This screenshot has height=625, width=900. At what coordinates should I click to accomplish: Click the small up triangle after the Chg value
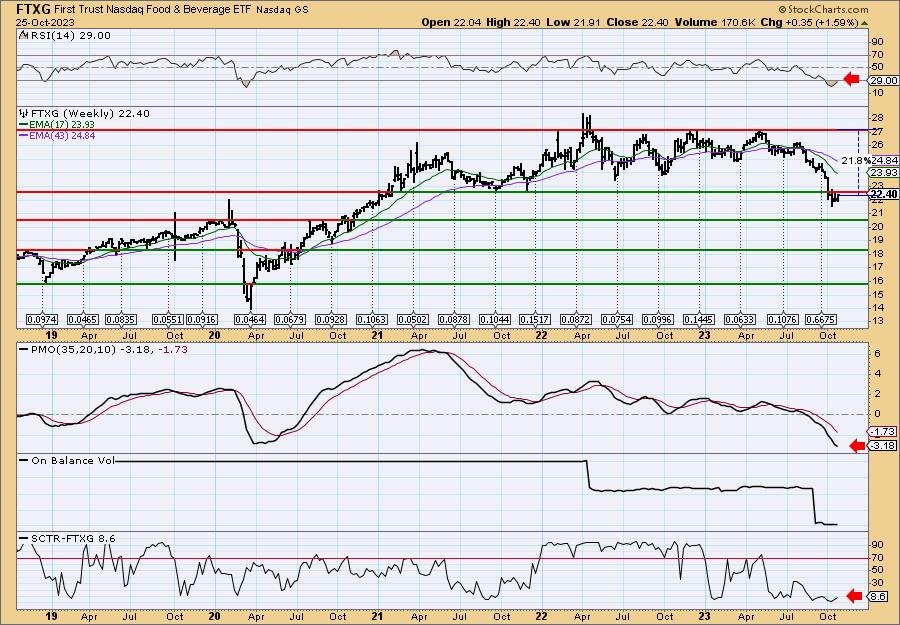pos(864,22)
